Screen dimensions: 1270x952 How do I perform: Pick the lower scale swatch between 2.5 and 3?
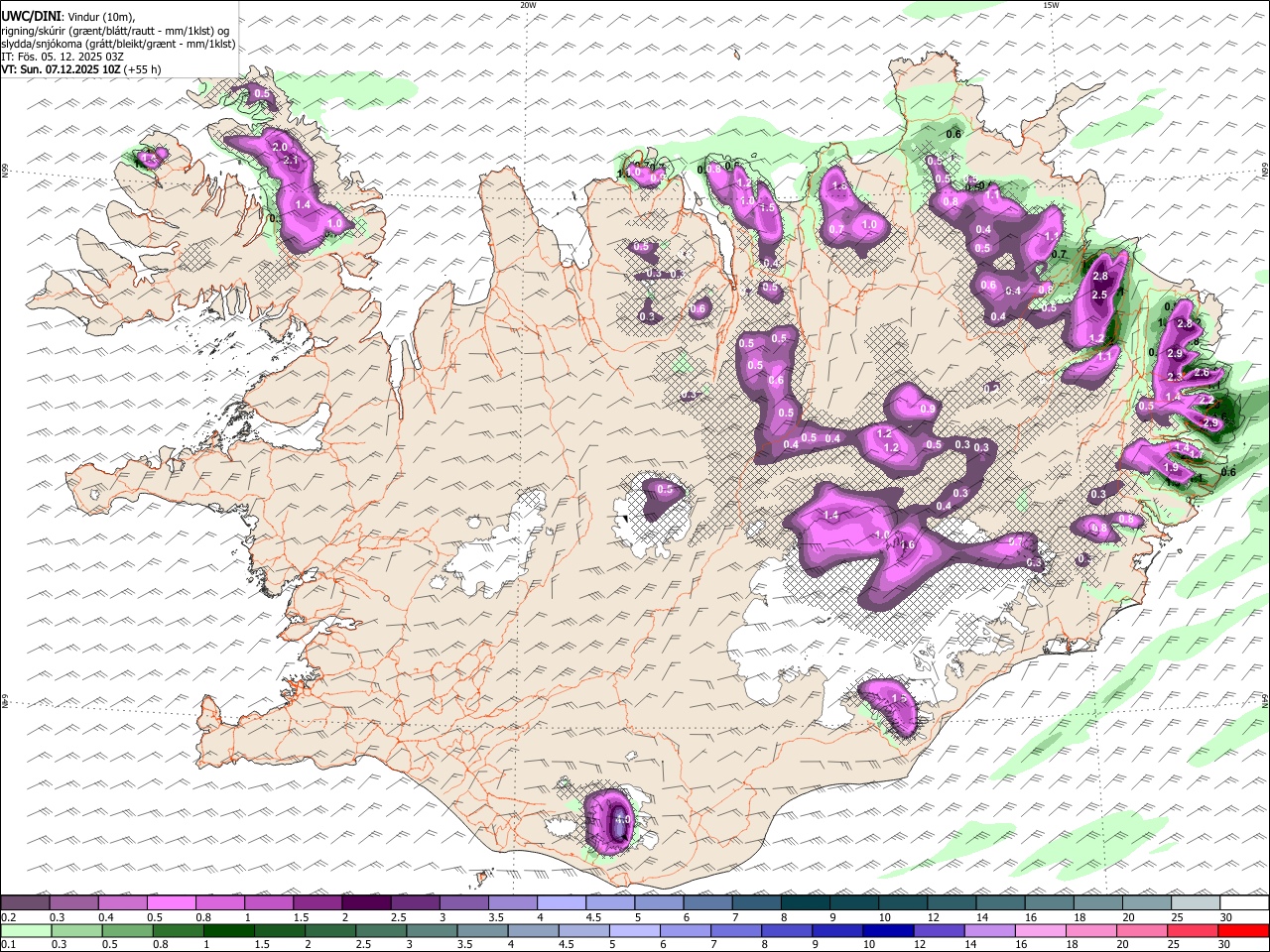click(x=382, y=930)
